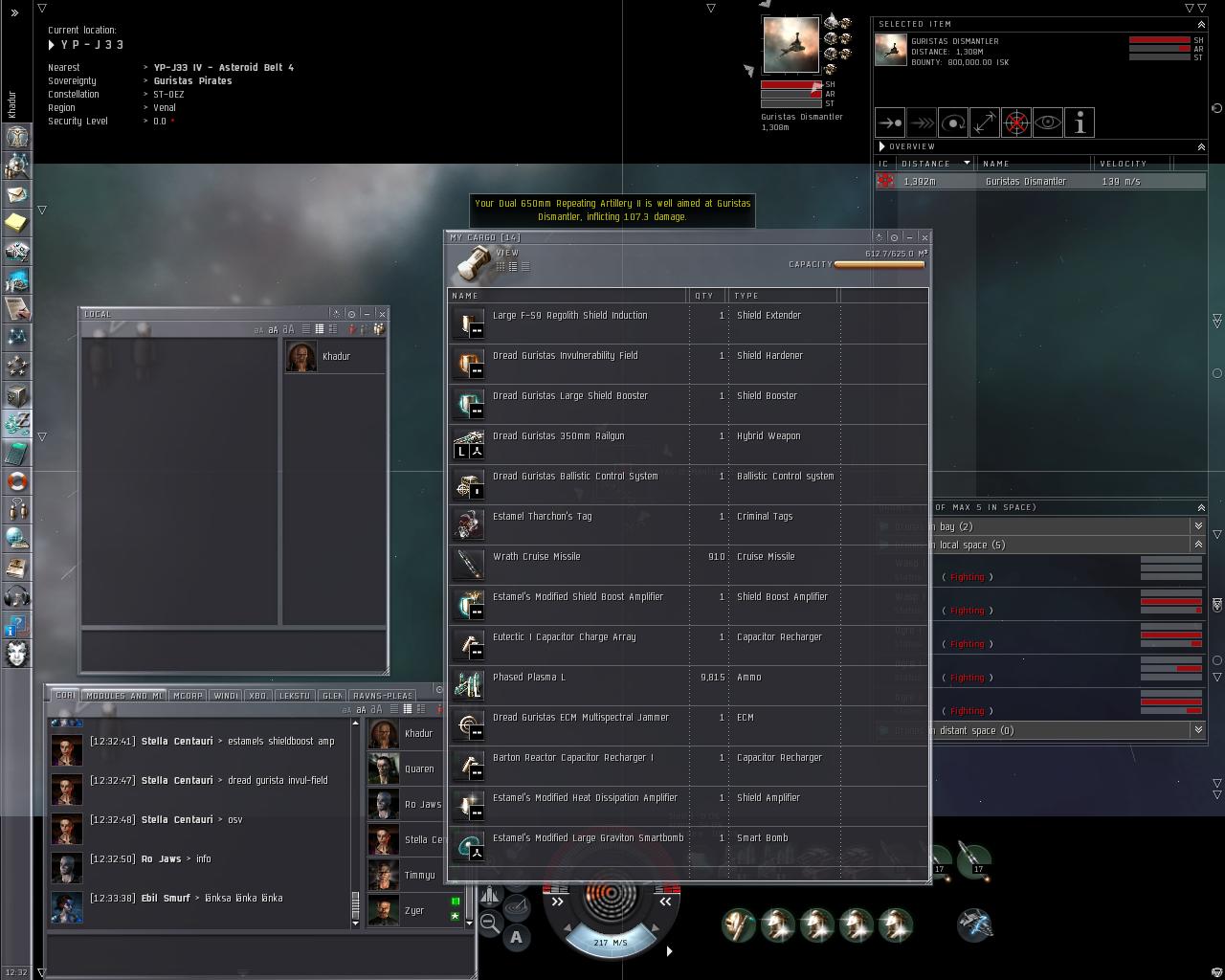Set largest font size in Local chat

288,329
